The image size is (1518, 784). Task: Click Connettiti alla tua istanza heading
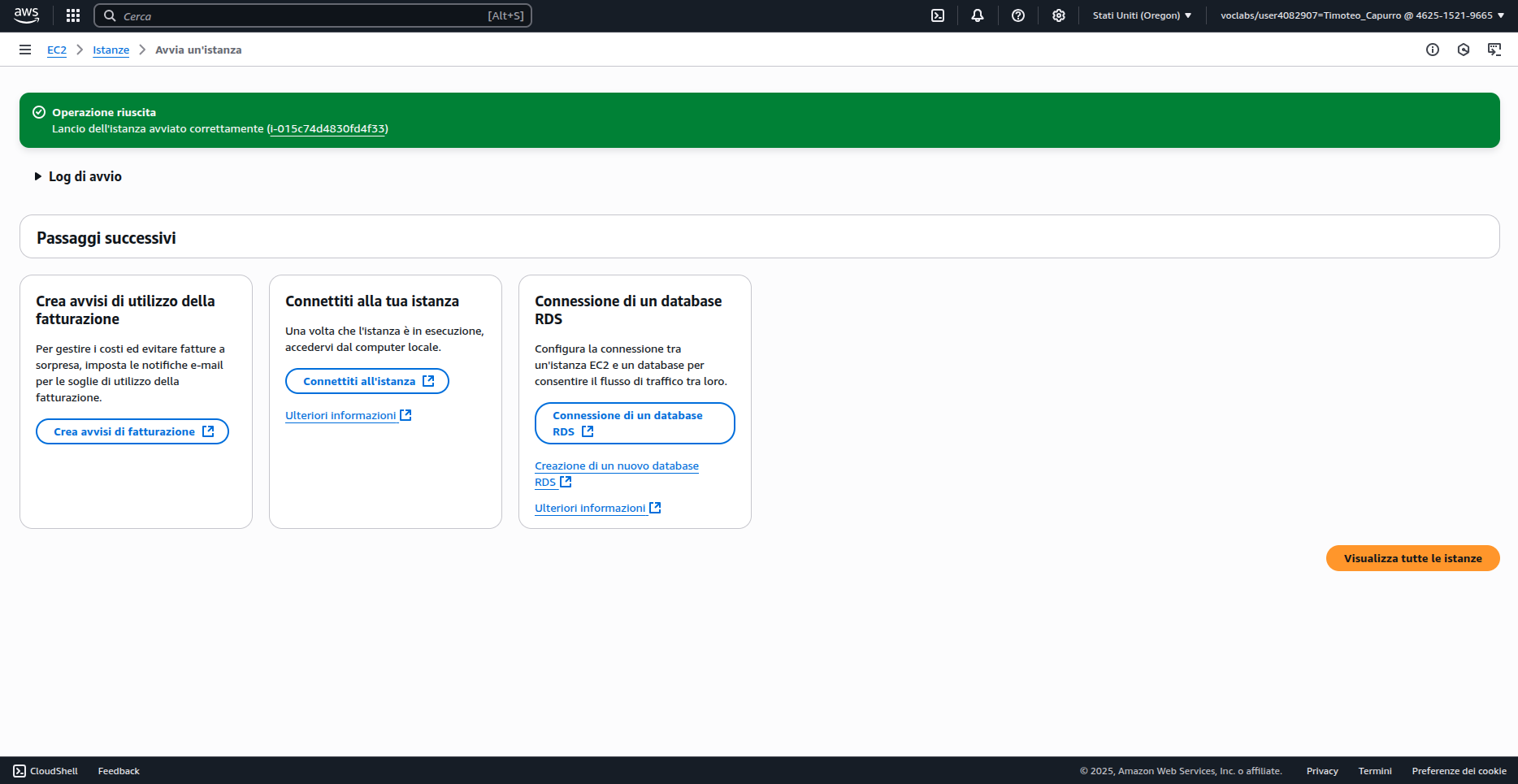point(372,301)
